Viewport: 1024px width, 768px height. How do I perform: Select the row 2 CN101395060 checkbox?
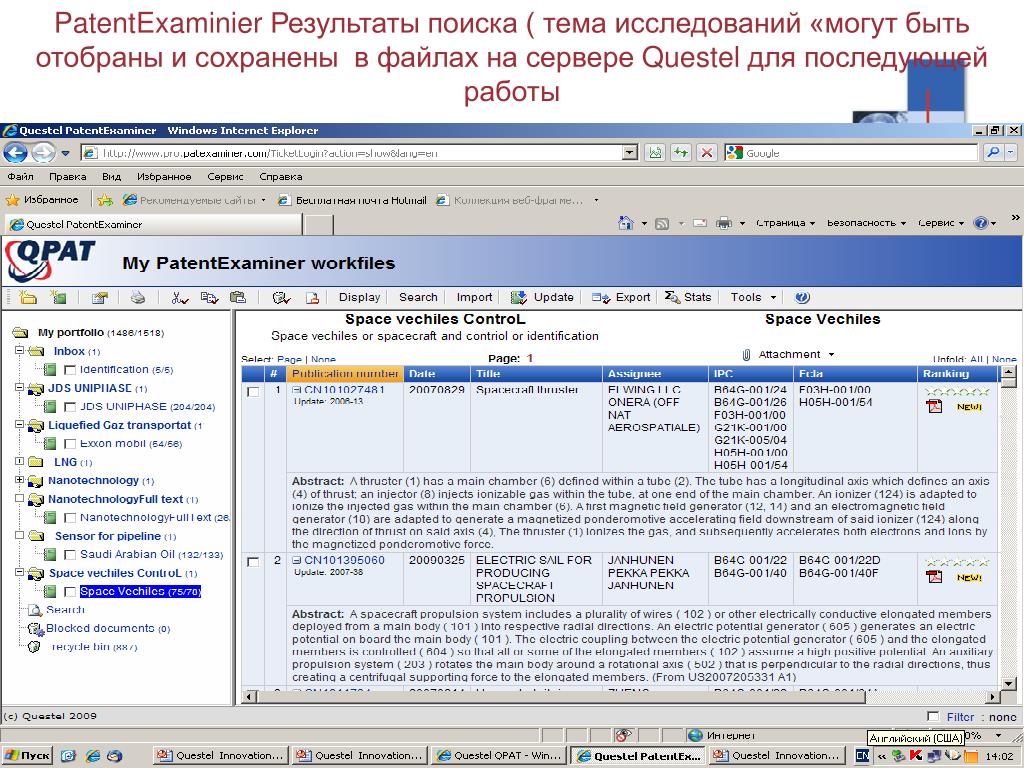tap(253, 562)
